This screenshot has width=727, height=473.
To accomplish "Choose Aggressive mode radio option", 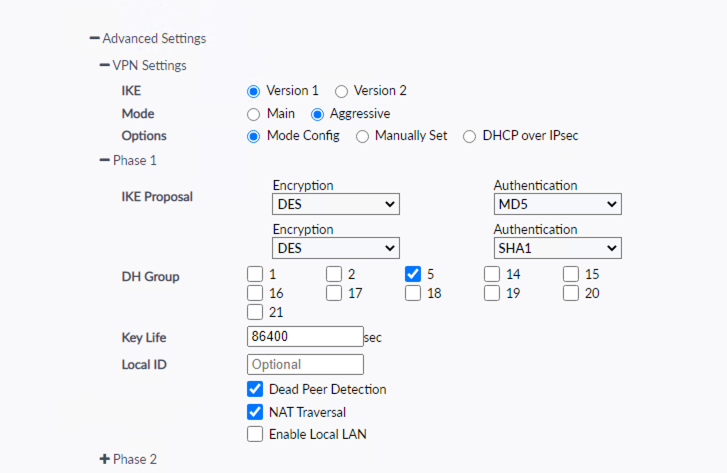I will point(318,114).
